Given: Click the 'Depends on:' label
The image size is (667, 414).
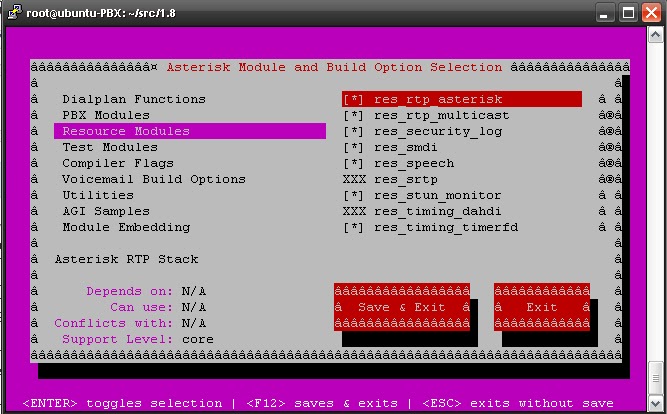Looking at the screenshot, I should pyautogui.click(x=130, y=291).
